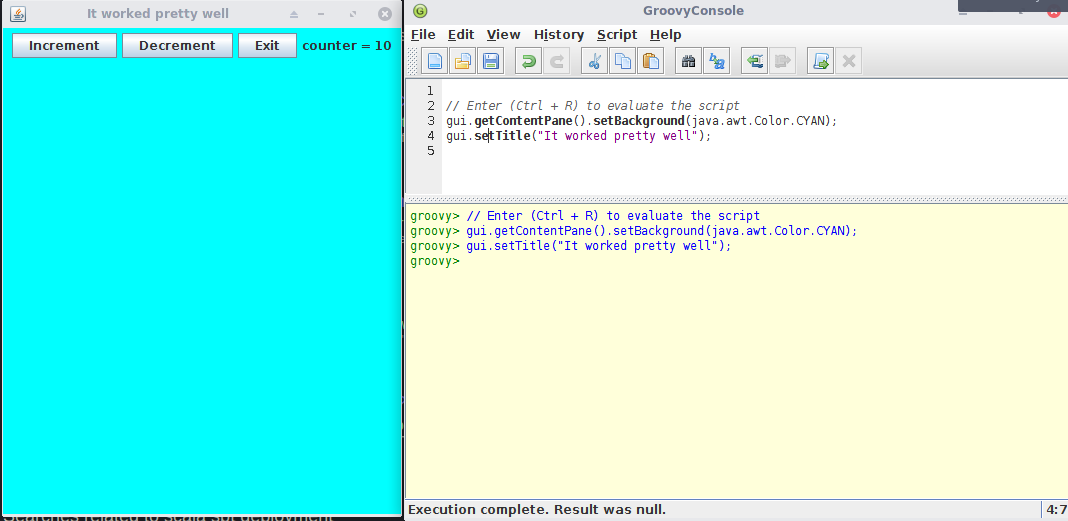Click the setTitle code line in editor
The height and width of the screenshot is (521, 1068).
click(x=578, y=136)
